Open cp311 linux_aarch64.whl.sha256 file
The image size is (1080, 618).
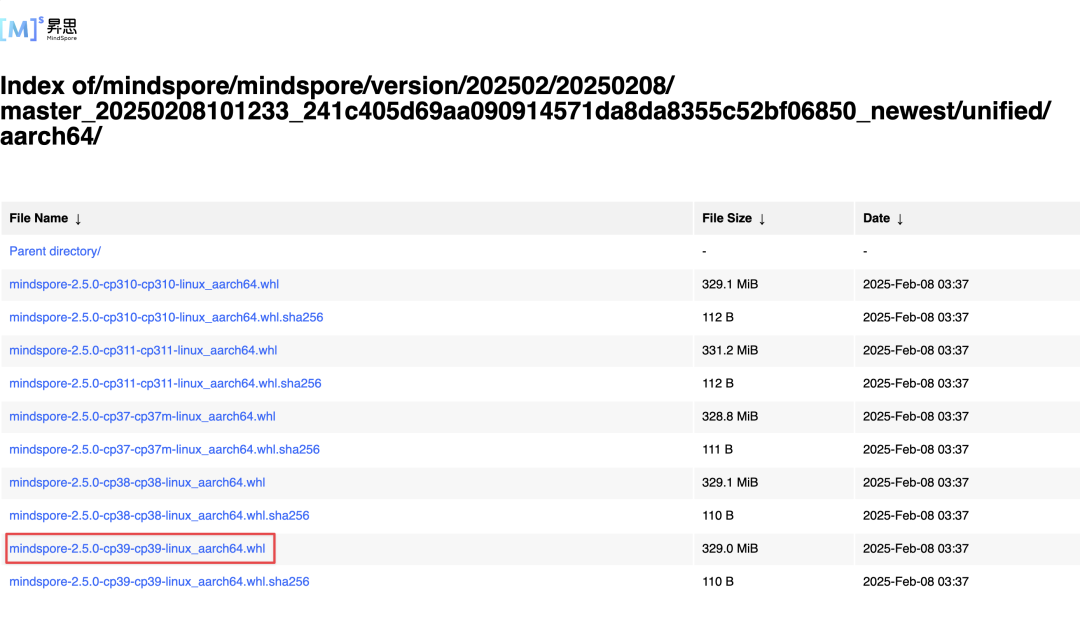(x=165, y=384)
